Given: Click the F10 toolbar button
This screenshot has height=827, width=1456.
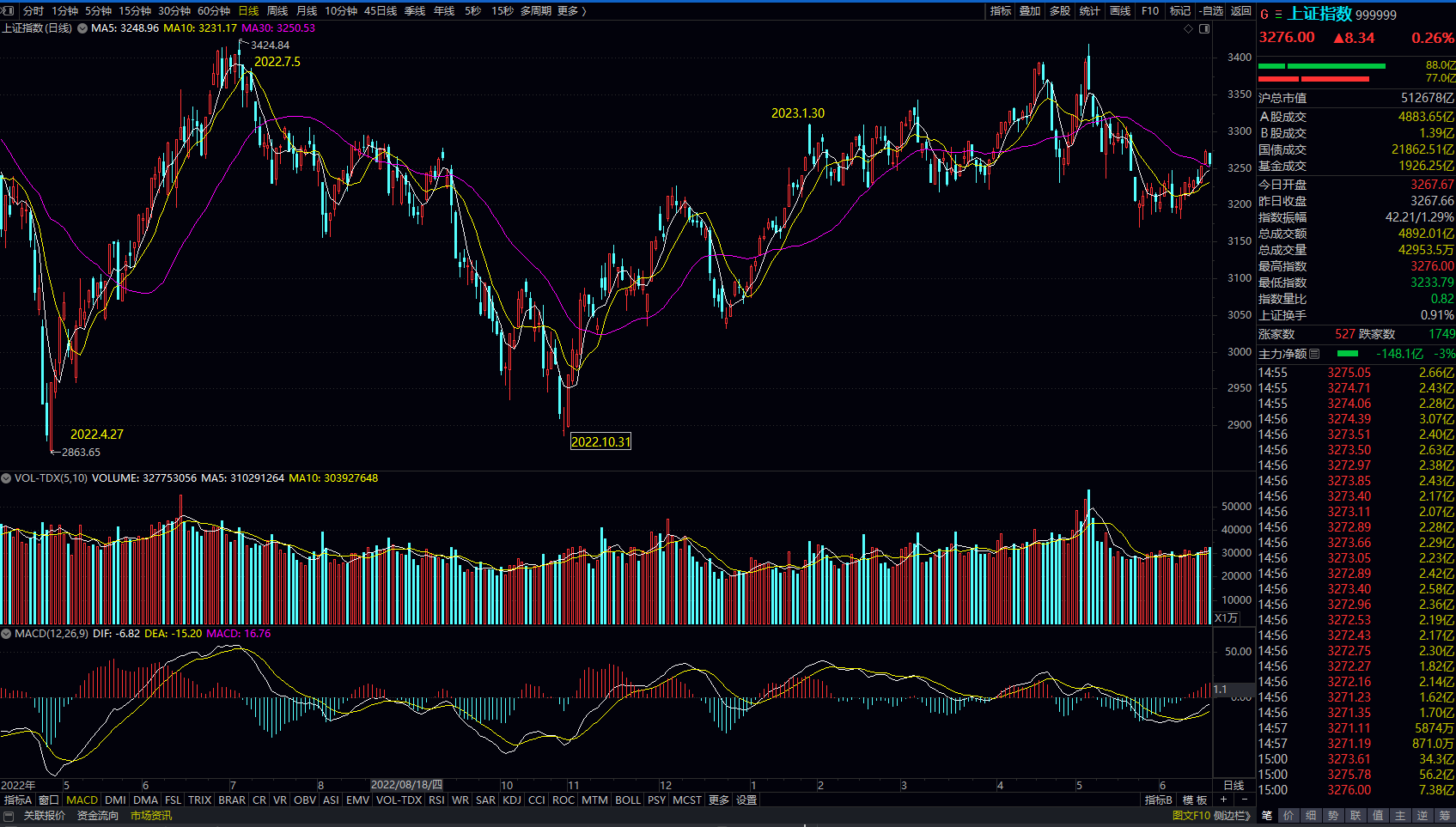Looking at the screenshot, I should (1150, 11).
